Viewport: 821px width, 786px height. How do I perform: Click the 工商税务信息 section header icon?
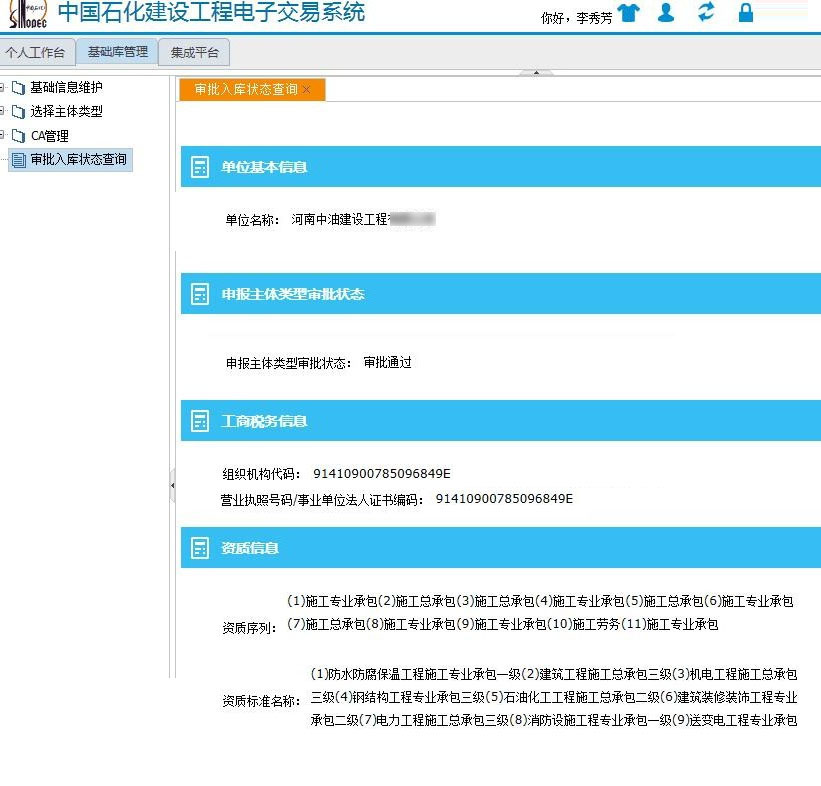[x=200, y=421]
